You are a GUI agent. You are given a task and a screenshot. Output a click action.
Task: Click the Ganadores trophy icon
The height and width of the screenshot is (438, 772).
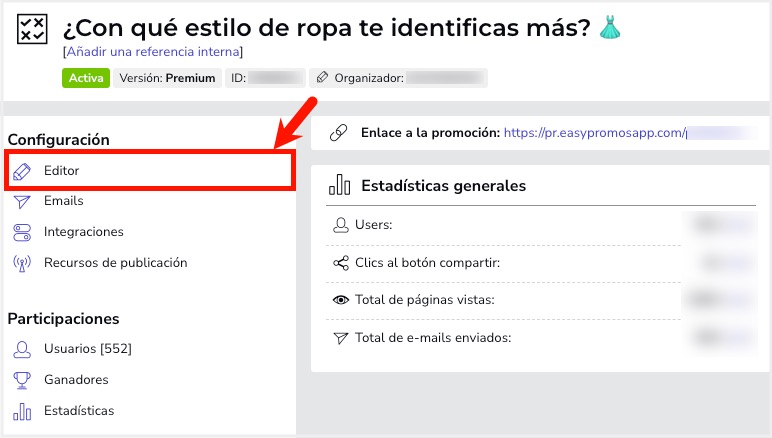(x=22, y=380)
